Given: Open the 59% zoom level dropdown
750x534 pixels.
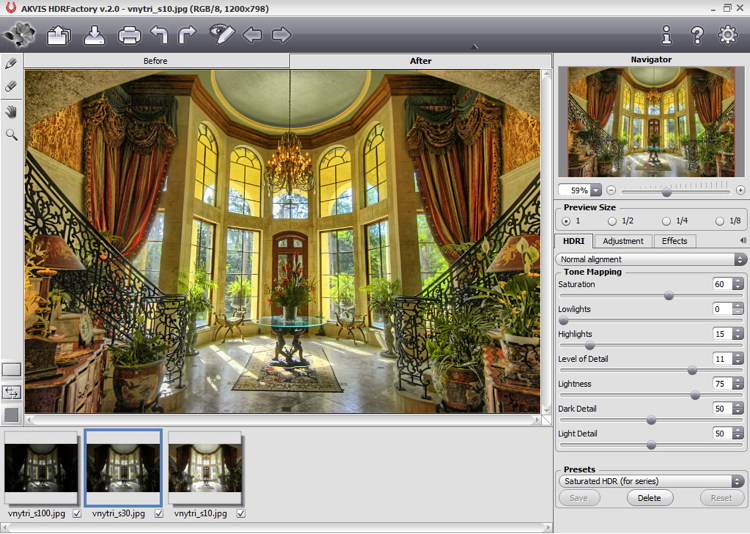Looking at the screenshot, I should (x=596, y=190).
